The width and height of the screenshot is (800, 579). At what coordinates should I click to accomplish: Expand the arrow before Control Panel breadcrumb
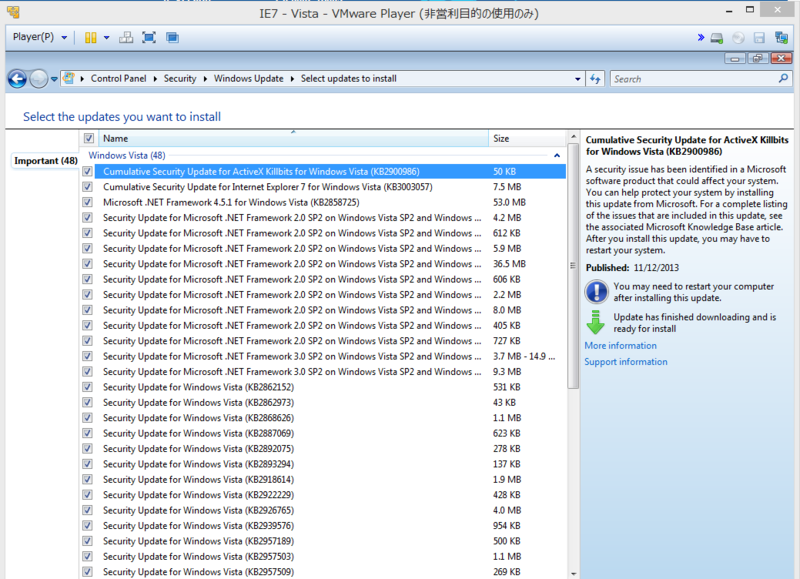pos(82,79)
